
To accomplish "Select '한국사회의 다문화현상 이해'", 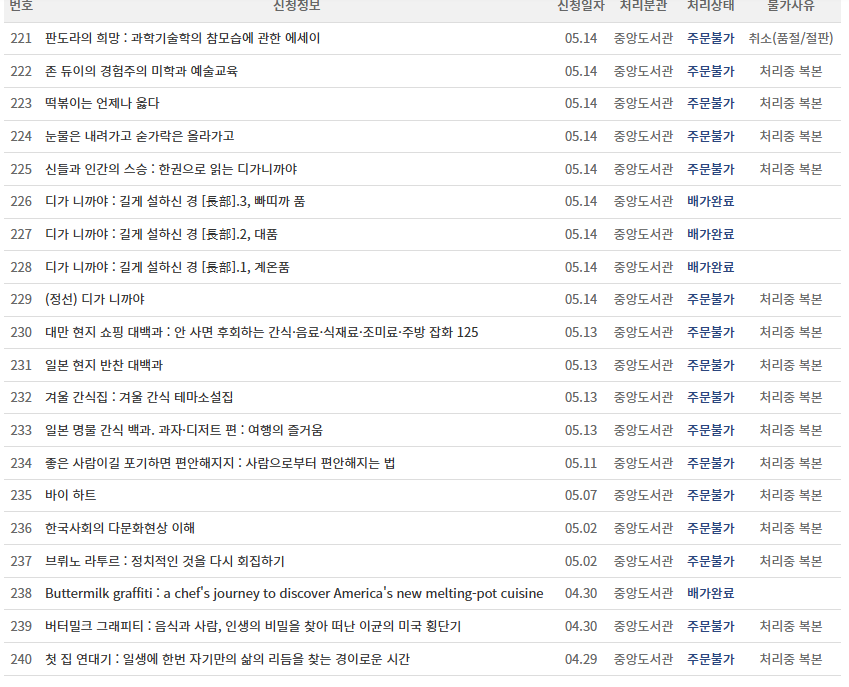I will [x=122, y=528].
